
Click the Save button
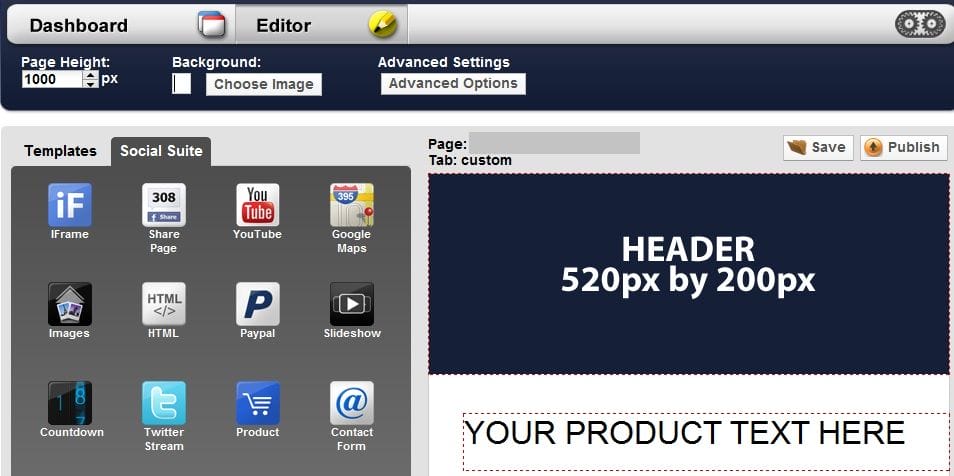817,147
